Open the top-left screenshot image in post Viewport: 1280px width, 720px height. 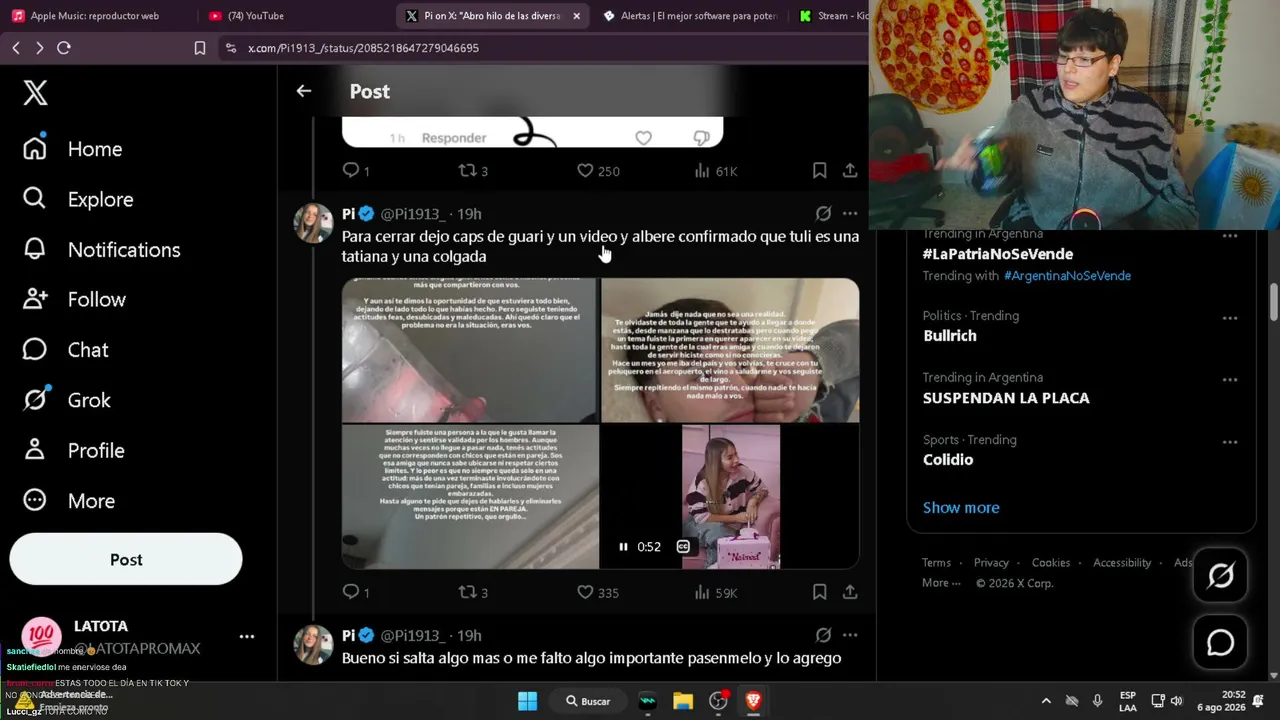tap(470, 350)
